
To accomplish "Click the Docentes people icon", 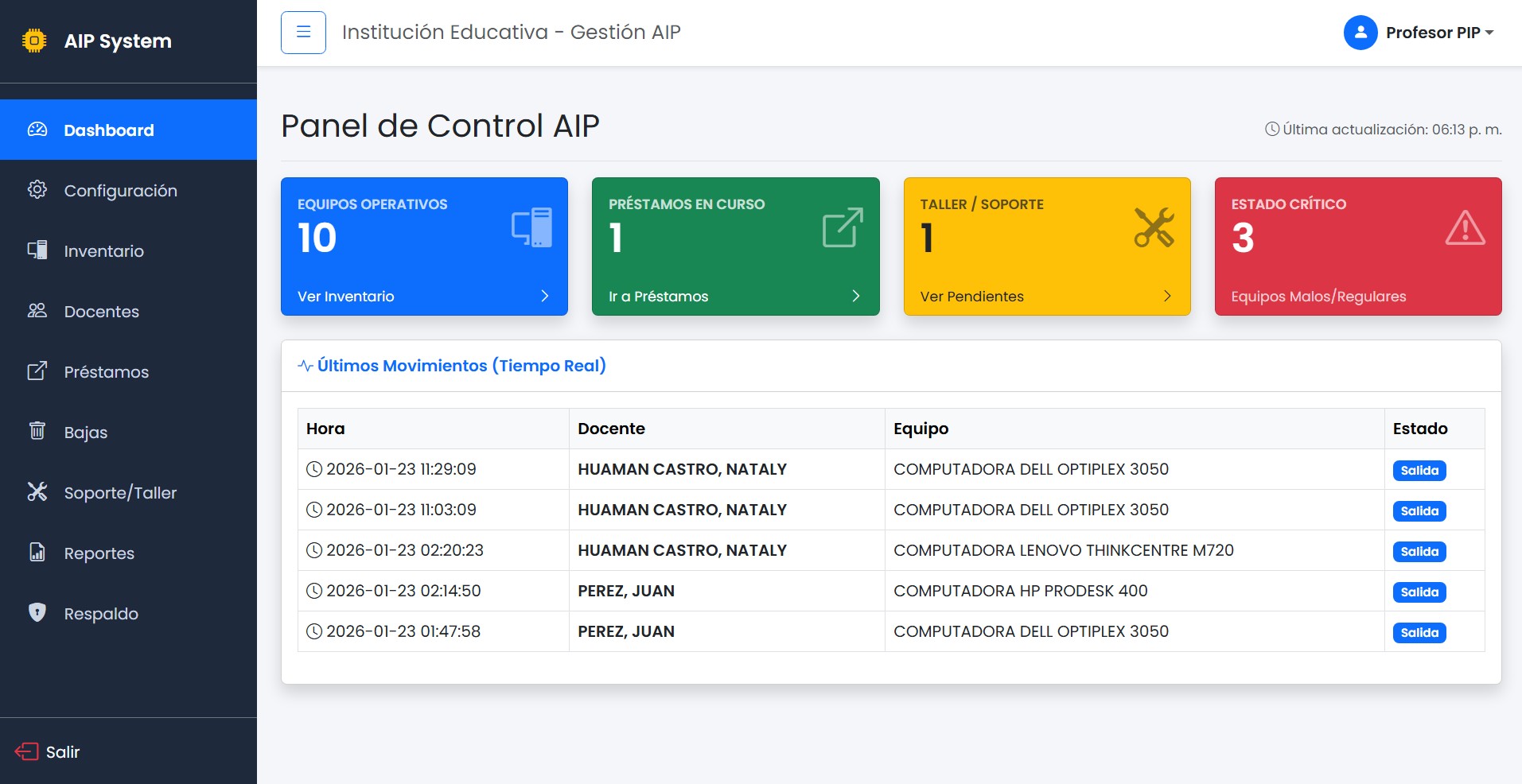I will coord(37,311).
